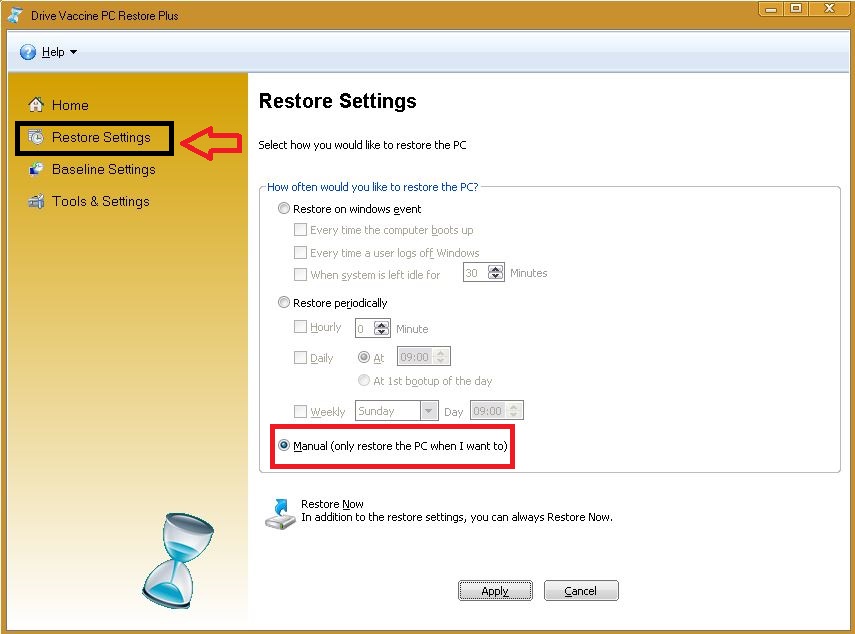Viewport: 855px width, 634px height.
Task: Maximize the Drive Vaccine window
Action: 796,9
